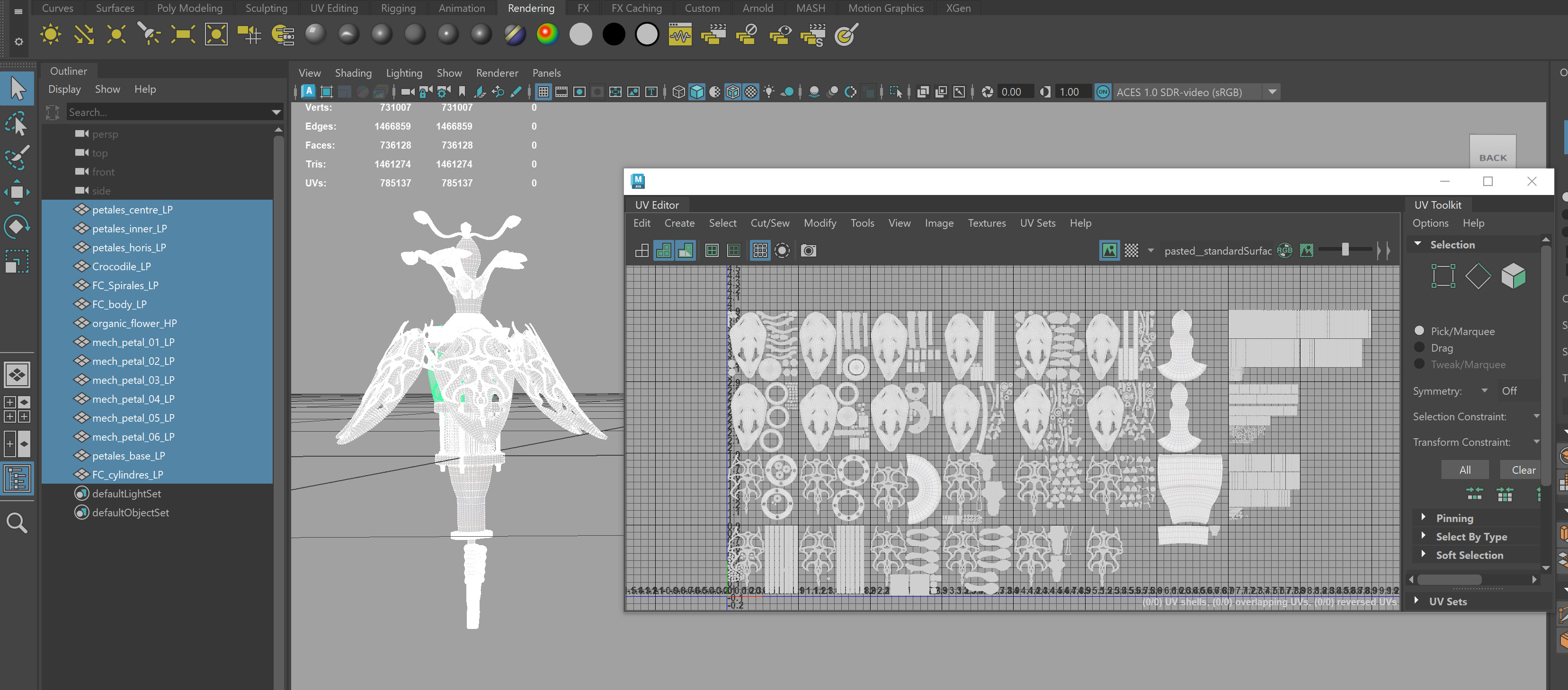The image size is (1568, 690).
Task: Expand the Pinning section
Action: pyautogui.click(x=1423, y=518)
